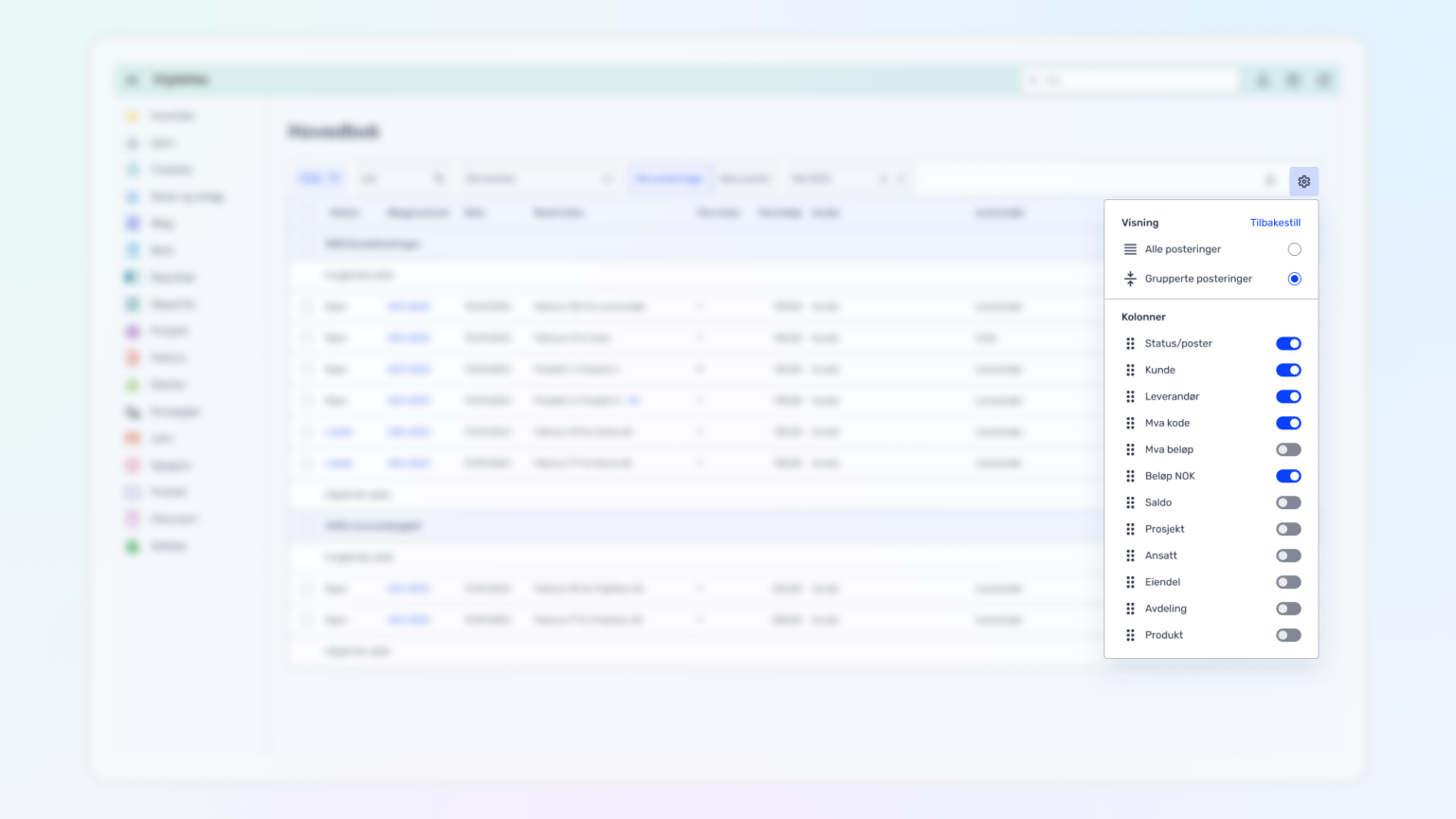Screen dimensions: 1456x819
Task: Select the Alle posteringer radio button
Action: pyautogui.click(x=1294, y=249)
